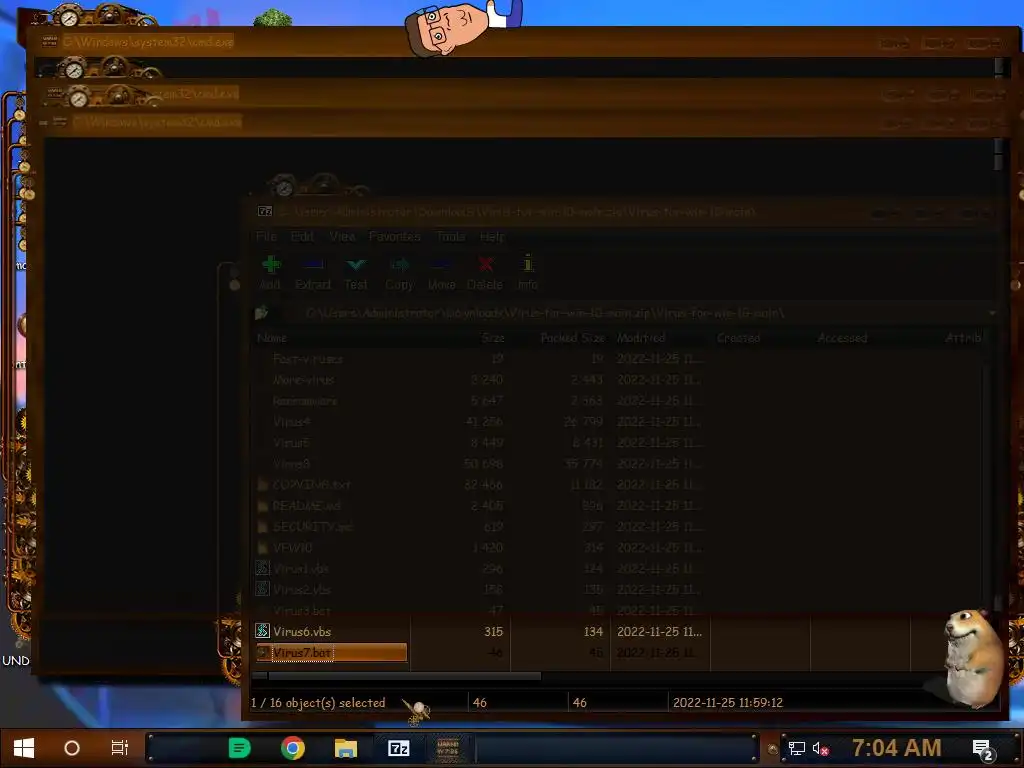Viewport: 1024px width, 768px height.
Task: Open the Edit menu in 7-Zip
Action: [x=302, y=236]
